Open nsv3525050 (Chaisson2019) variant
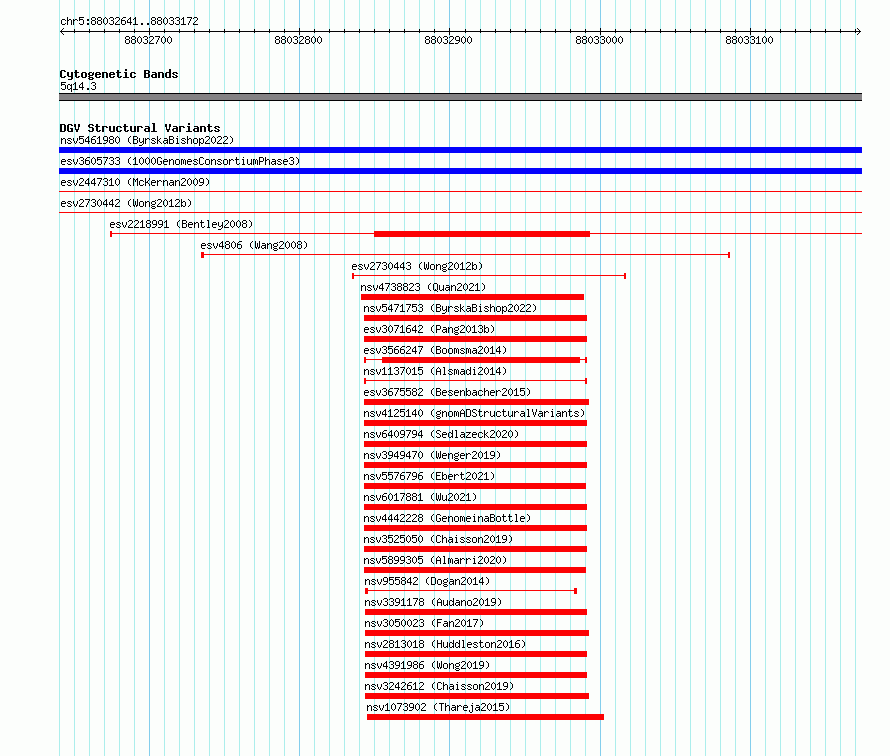 click(x=438, y=539)
